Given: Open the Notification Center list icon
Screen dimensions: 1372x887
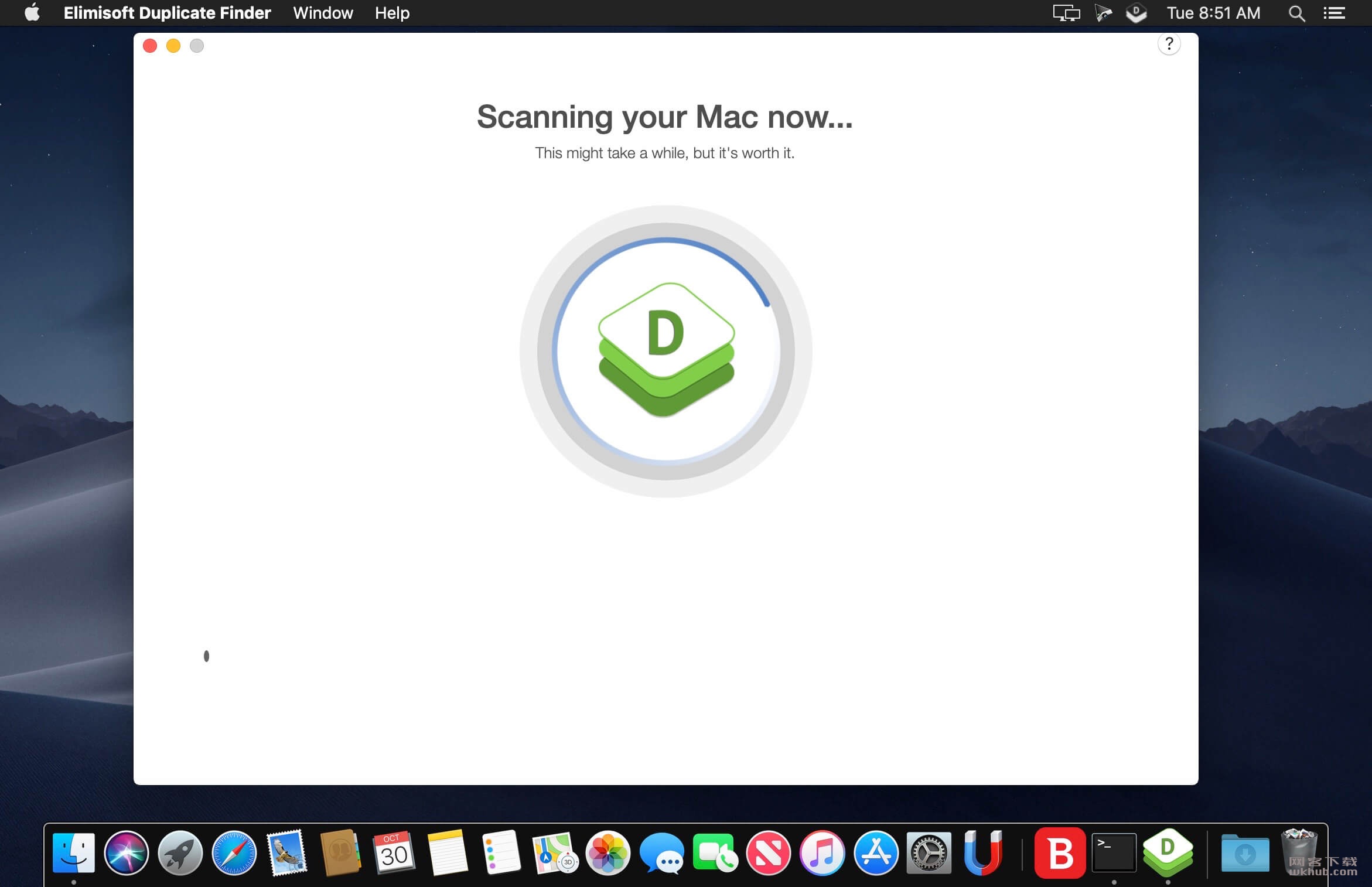Looking at the screenshot, I should 1334,13.
